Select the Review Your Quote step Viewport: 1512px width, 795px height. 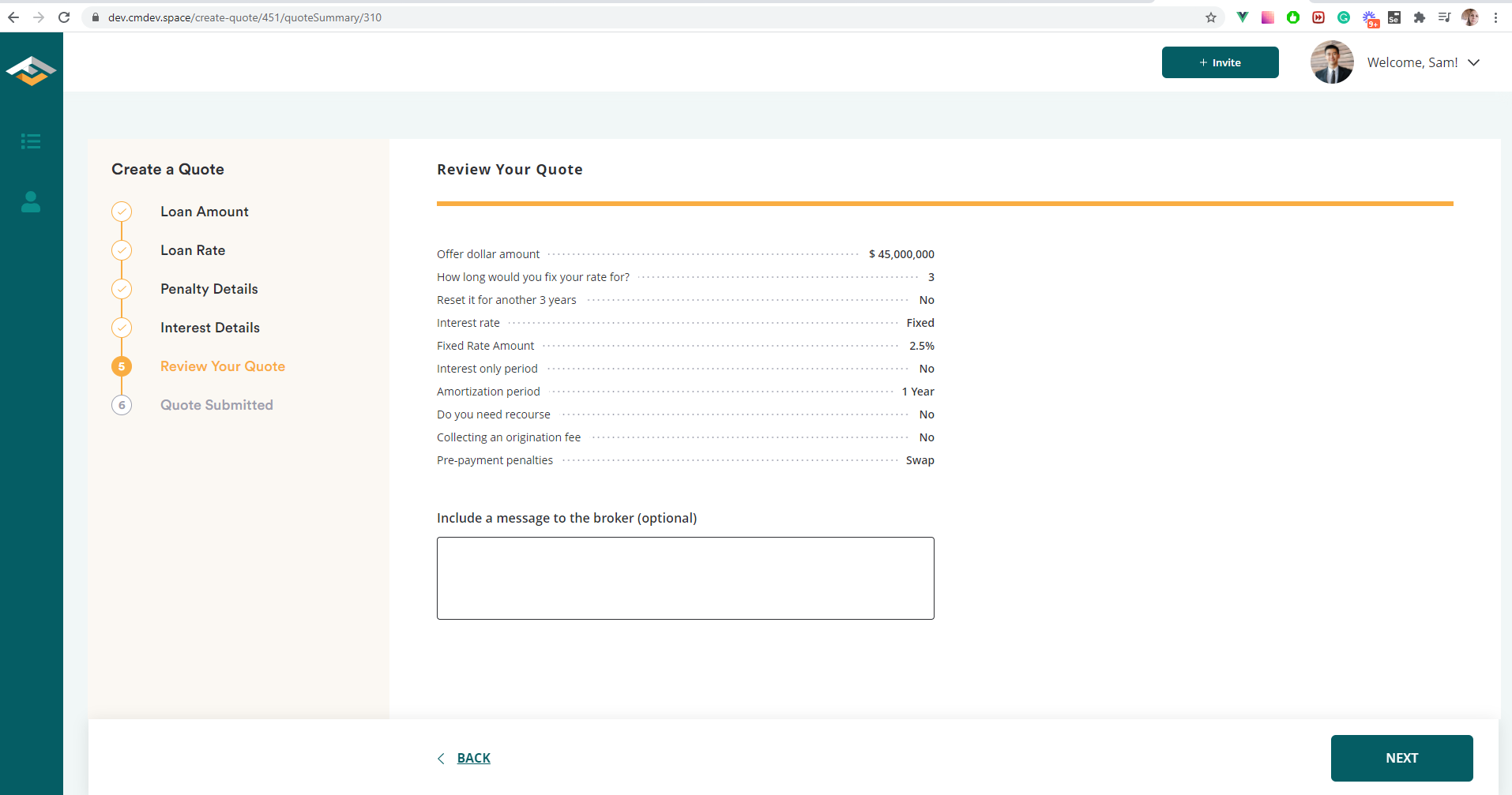223,366
